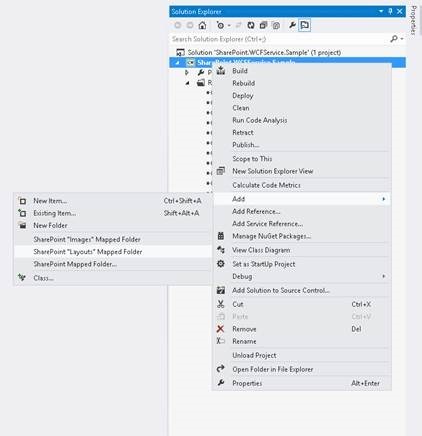Click the Refresh icon in the toolbar

[251, 25]
